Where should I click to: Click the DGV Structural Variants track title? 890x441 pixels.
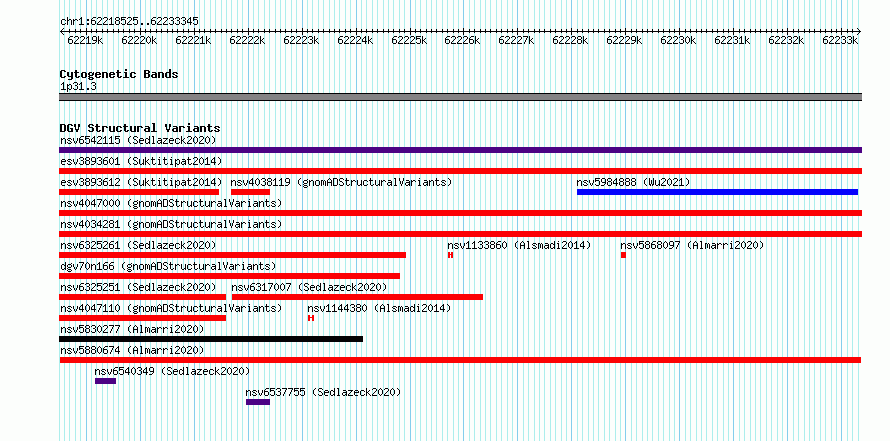pos(140,128)
